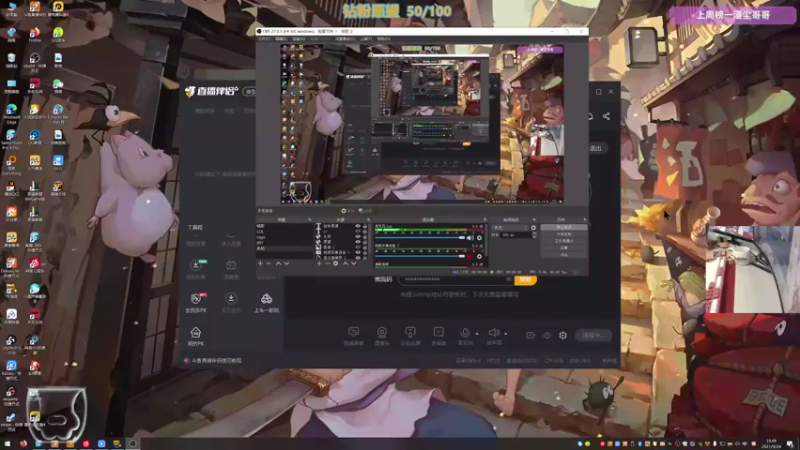The image size is (800, 450).
Task: Open 全民乐PK tool
Action: (195, 302)
